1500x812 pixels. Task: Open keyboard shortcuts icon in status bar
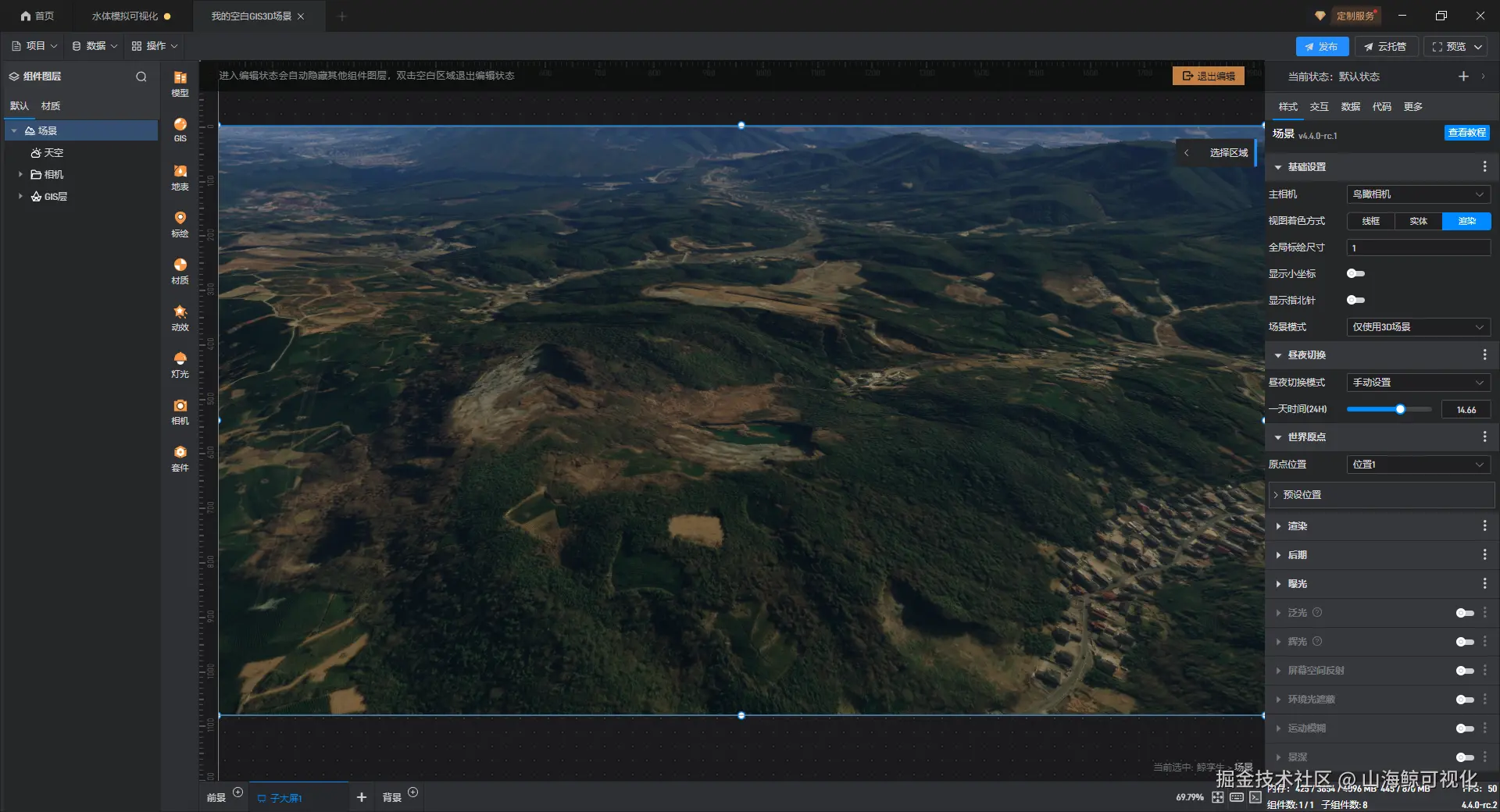(1237, 797)
